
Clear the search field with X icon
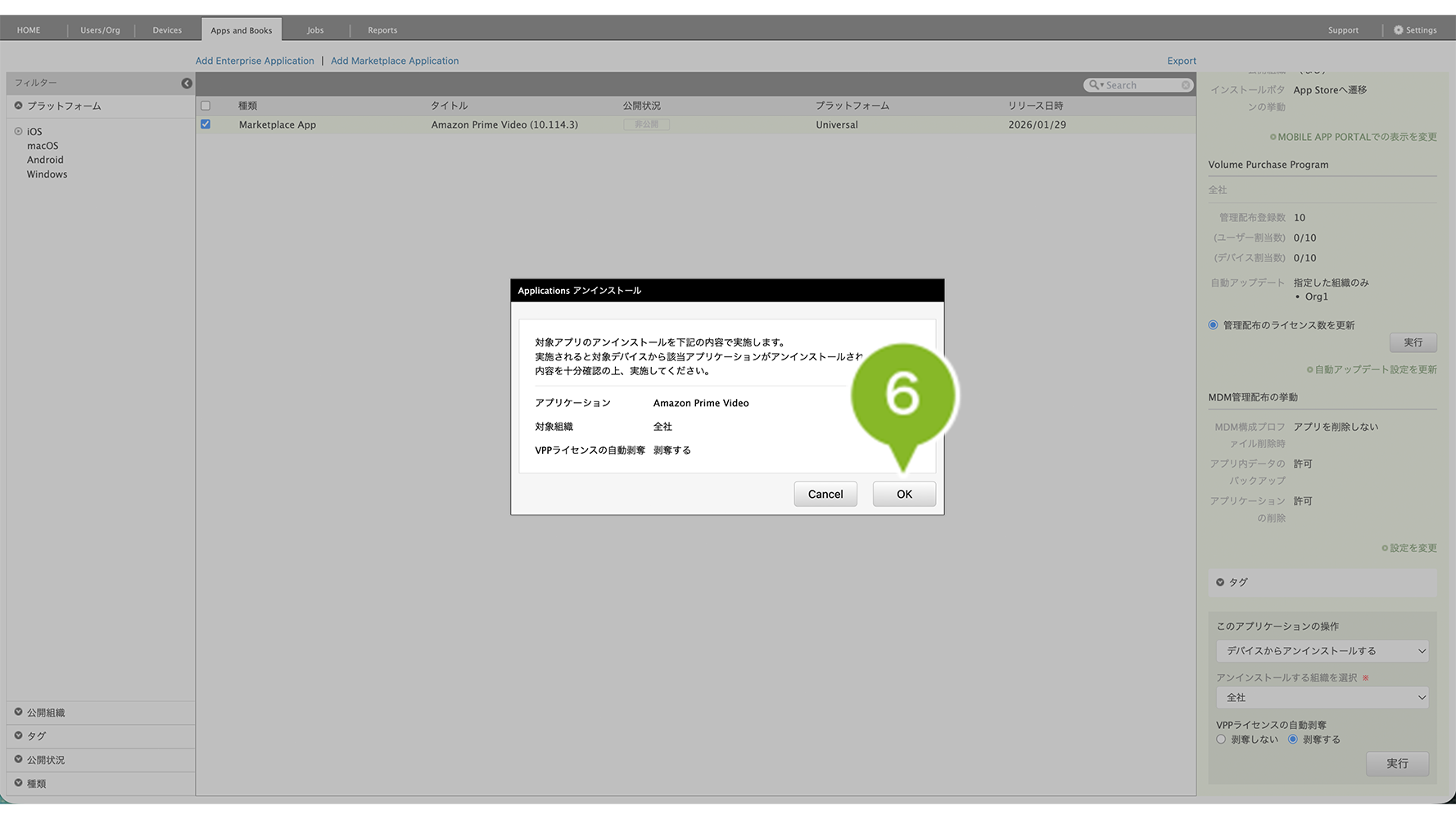(x=1185, y=85)
